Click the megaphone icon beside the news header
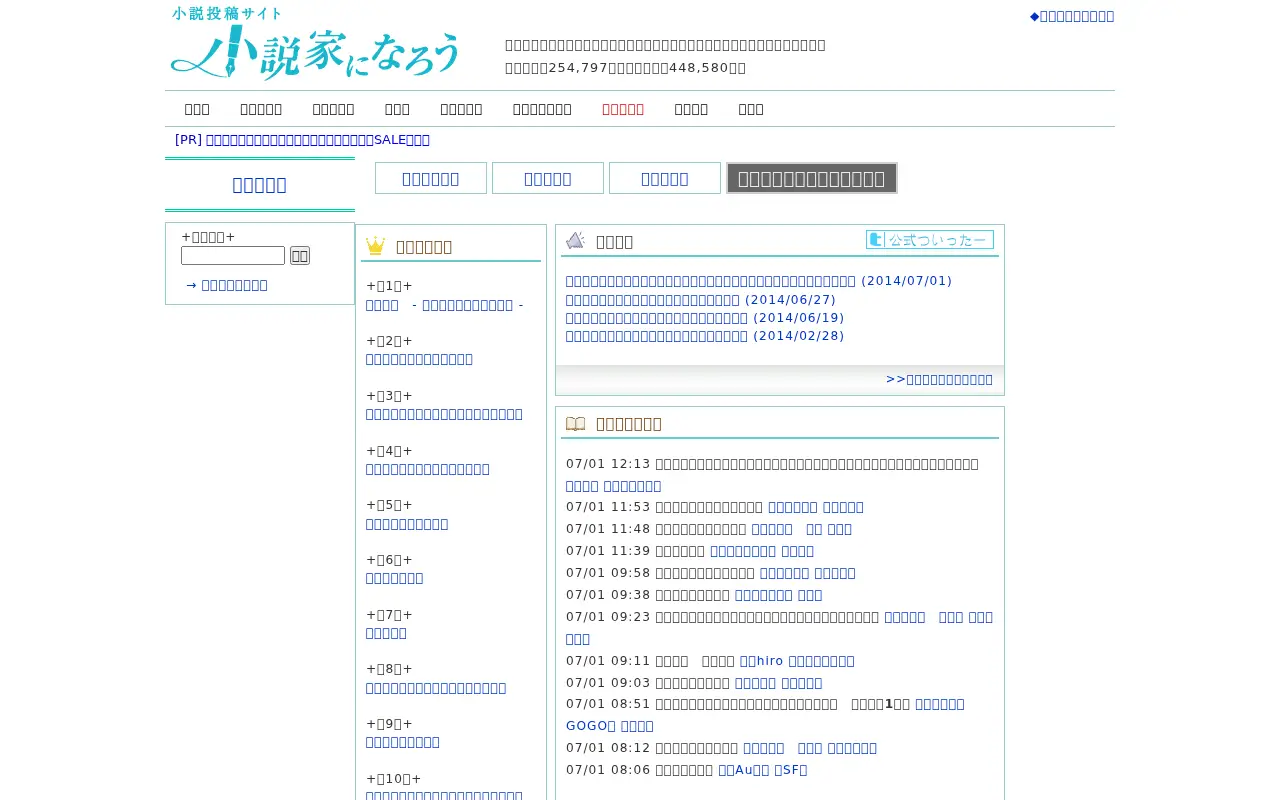This screenshot has height=800, width=1280. (575, 240)
